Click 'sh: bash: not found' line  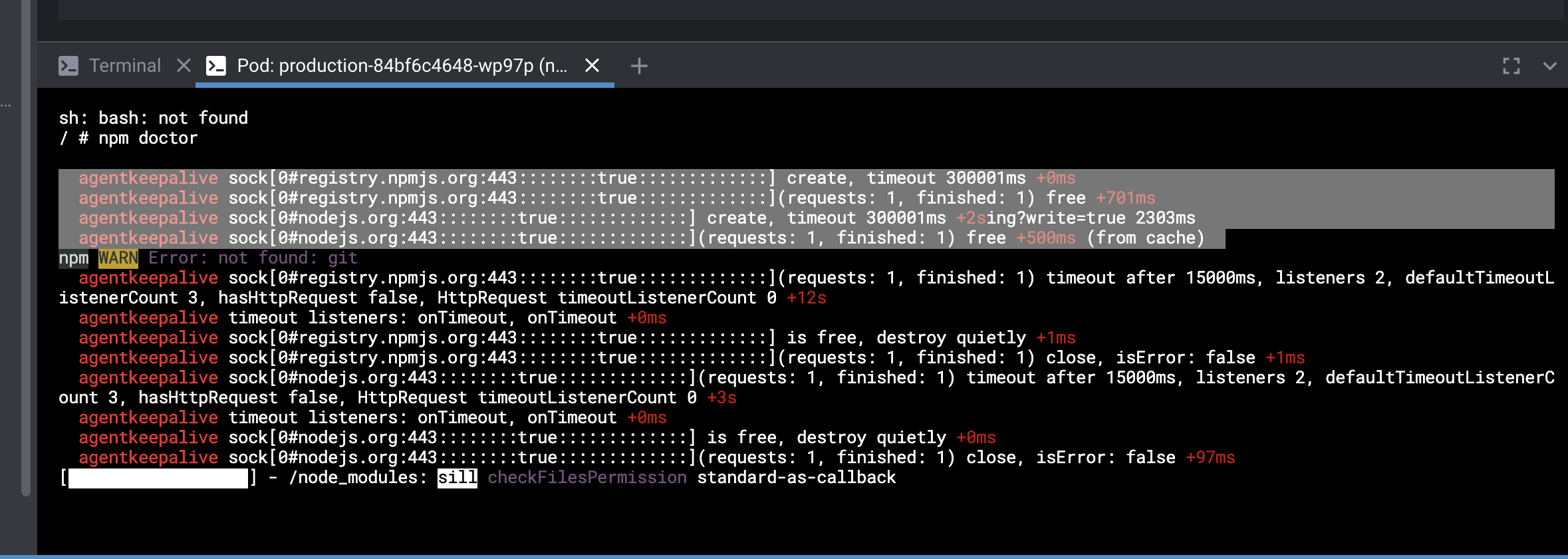tap(153, 118)
